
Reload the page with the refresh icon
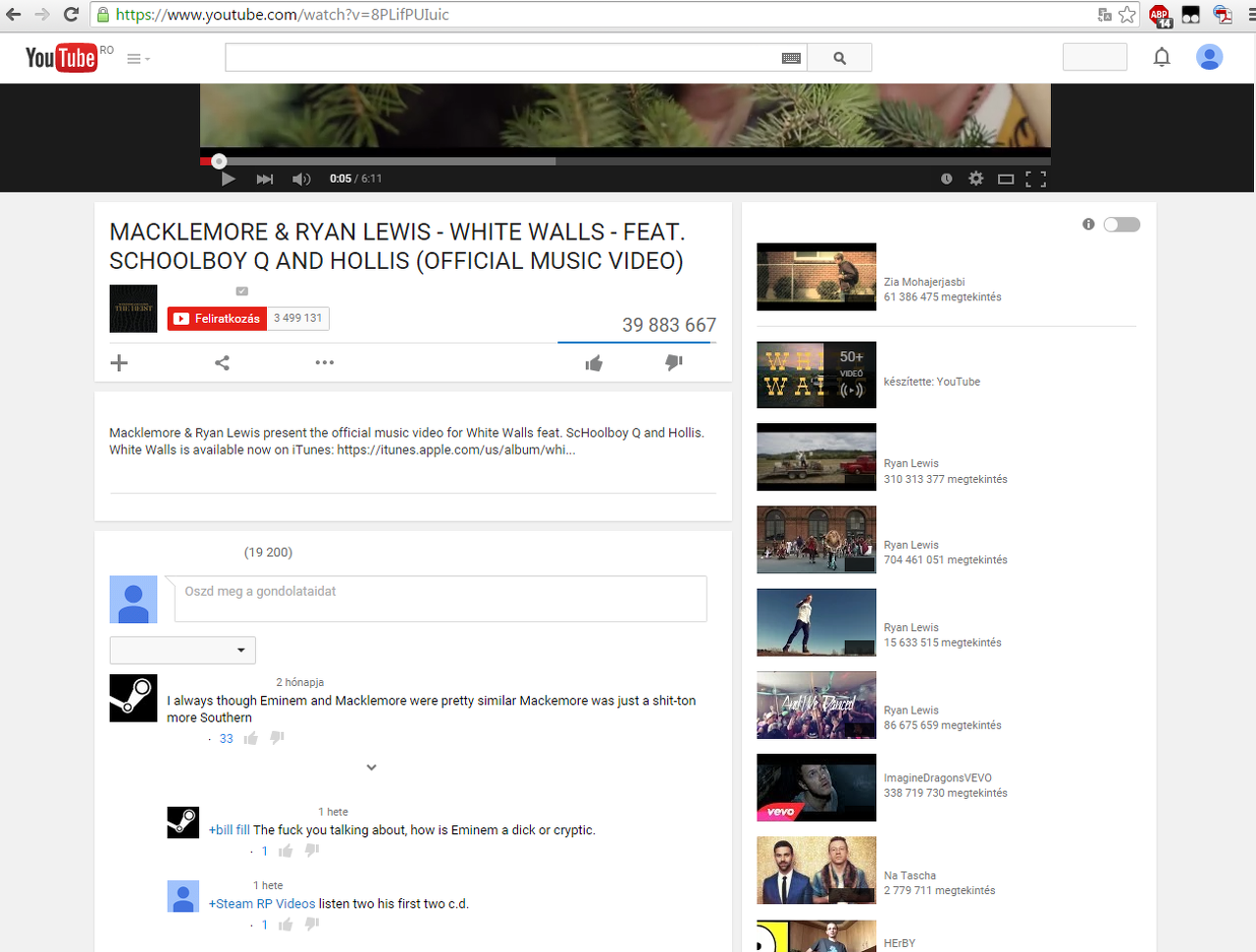71,15
